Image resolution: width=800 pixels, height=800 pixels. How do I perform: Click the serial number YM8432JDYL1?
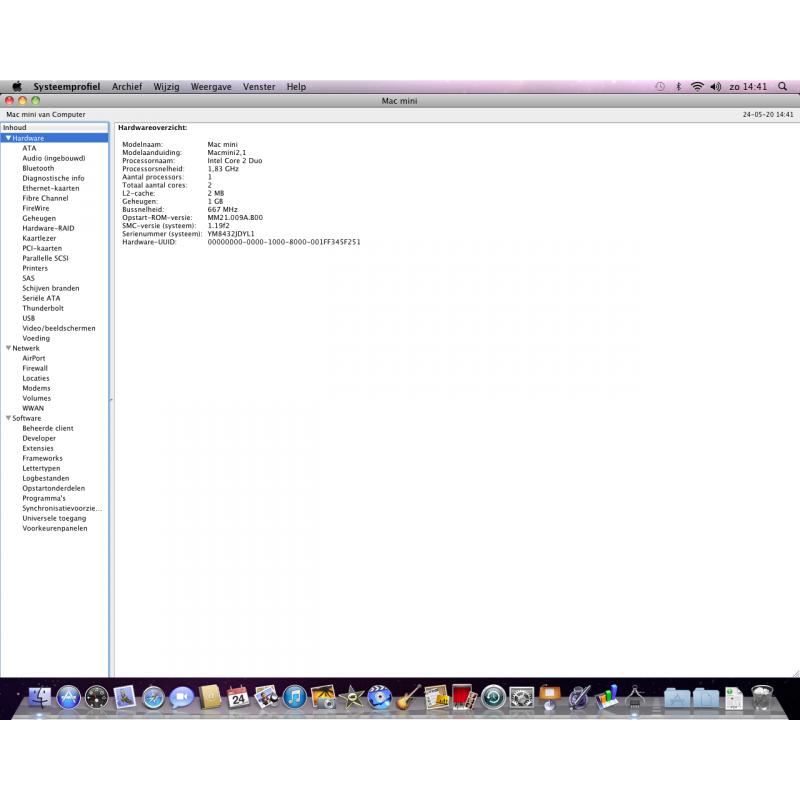point(231,234)
